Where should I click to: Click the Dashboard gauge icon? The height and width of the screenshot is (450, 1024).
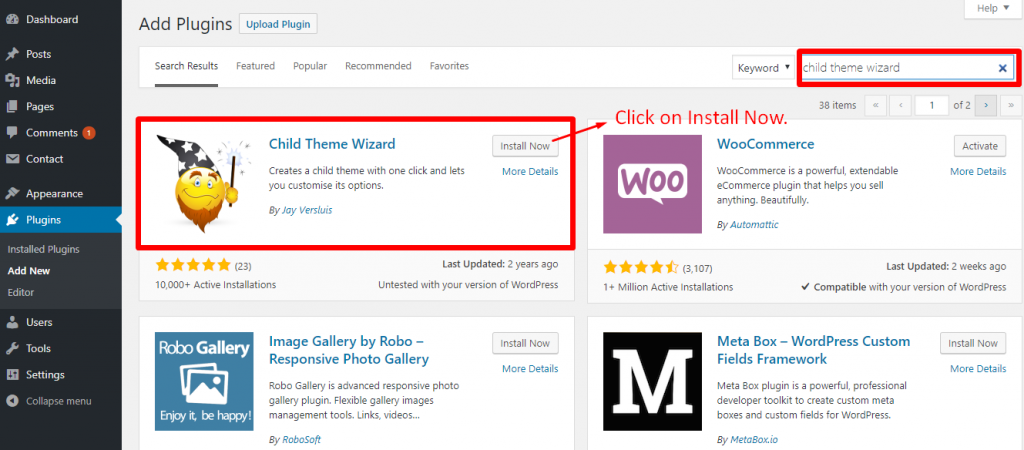(x=12, y=20)
